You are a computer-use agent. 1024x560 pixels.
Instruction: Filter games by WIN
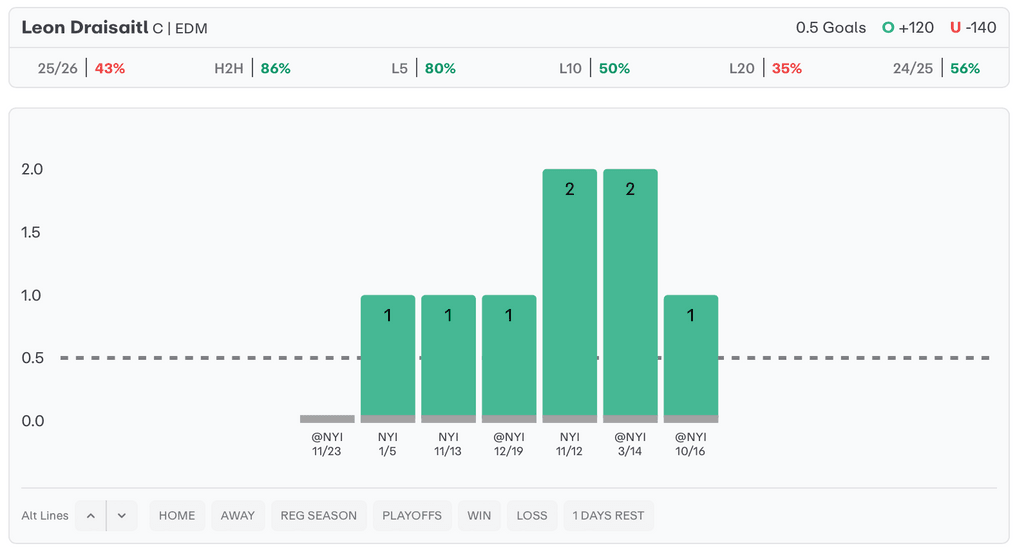coord(479,516)
